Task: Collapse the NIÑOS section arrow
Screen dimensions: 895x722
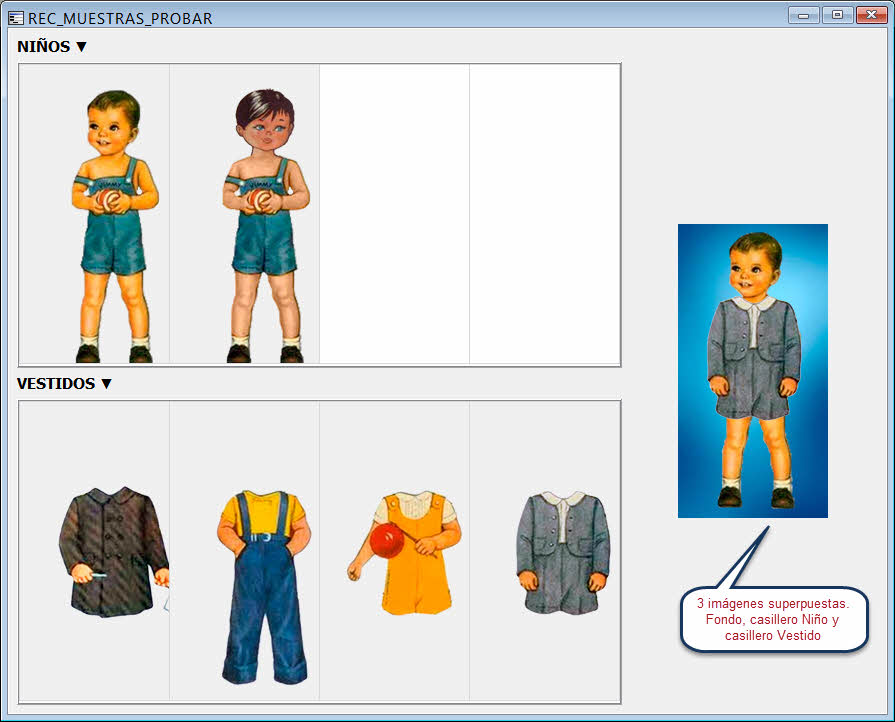Action: click(x=81, y=47)
